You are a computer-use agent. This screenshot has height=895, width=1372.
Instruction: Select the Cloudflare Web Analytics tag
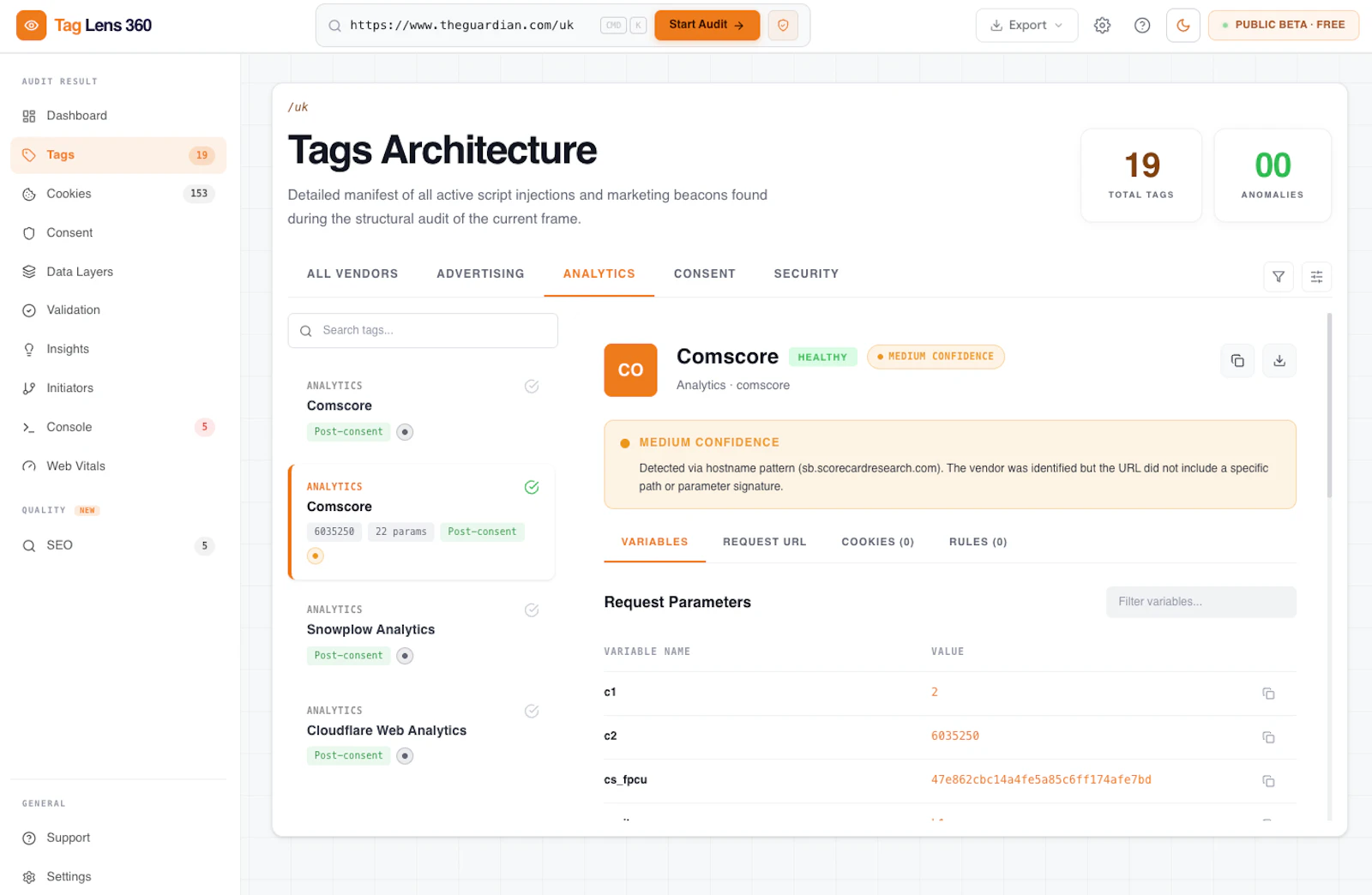[x=422, y=733]
